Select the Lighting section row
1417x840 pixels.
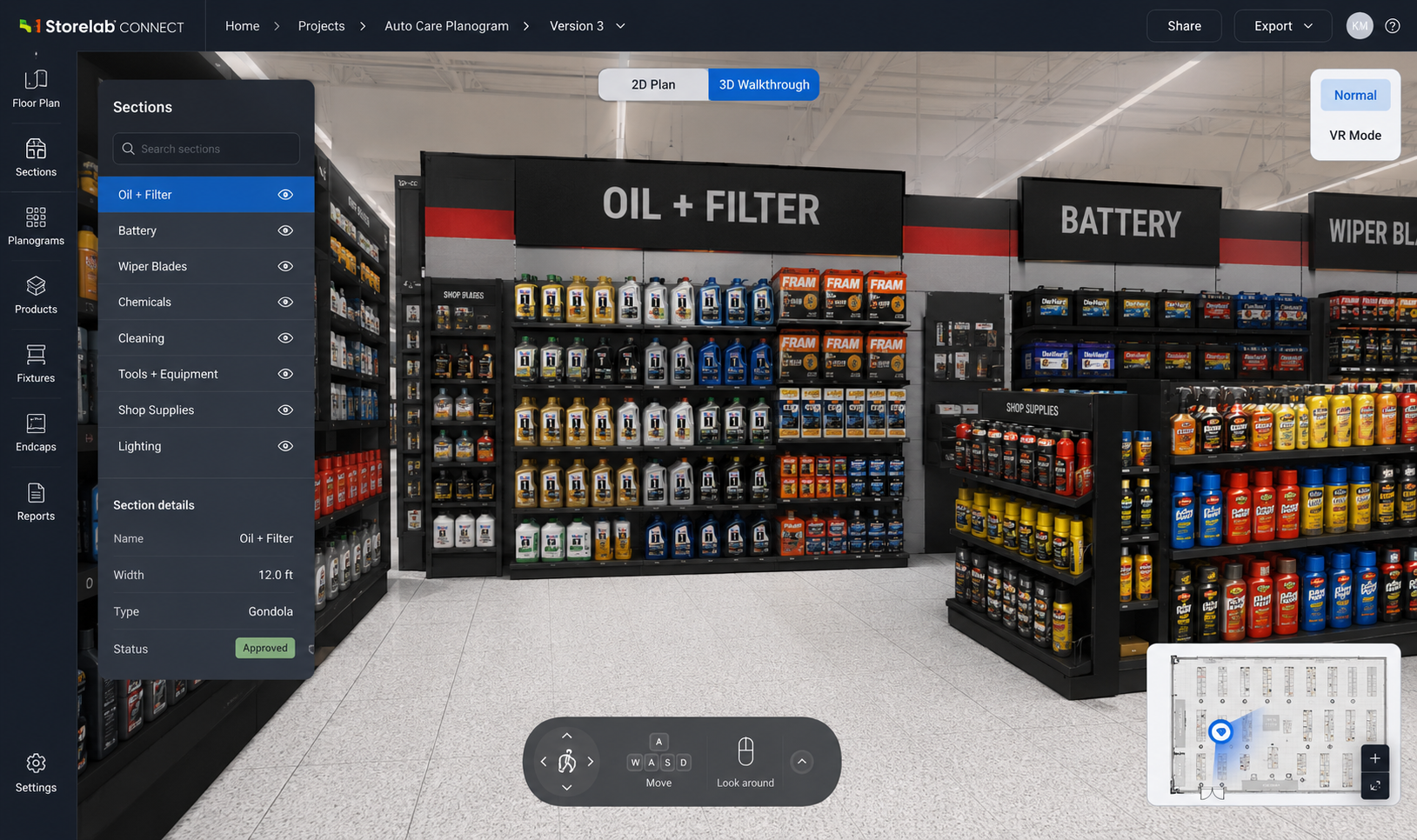point(206,446)
